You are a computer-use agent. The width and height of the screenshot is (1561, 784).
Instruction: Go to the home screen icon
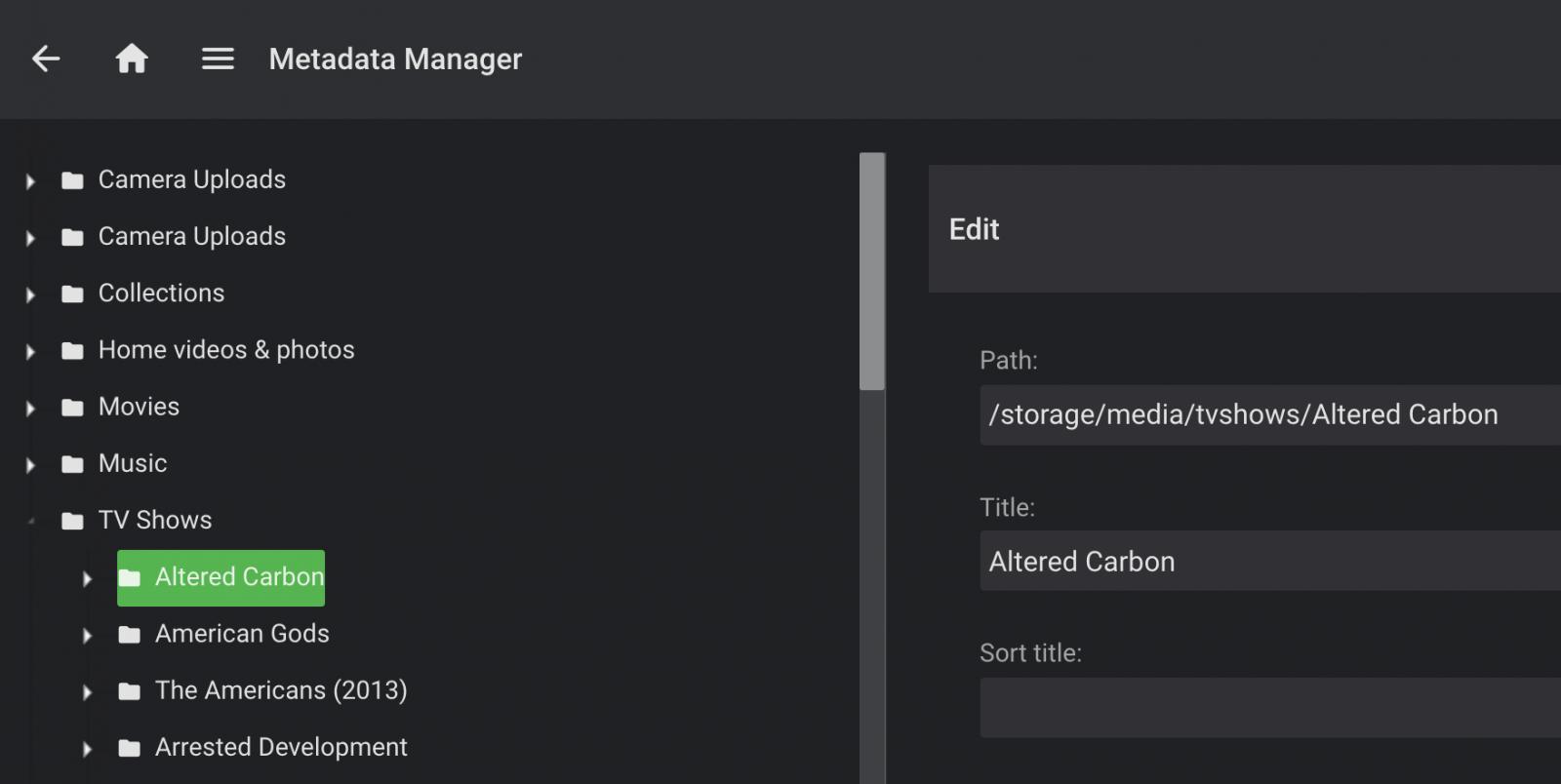(132, 59)
